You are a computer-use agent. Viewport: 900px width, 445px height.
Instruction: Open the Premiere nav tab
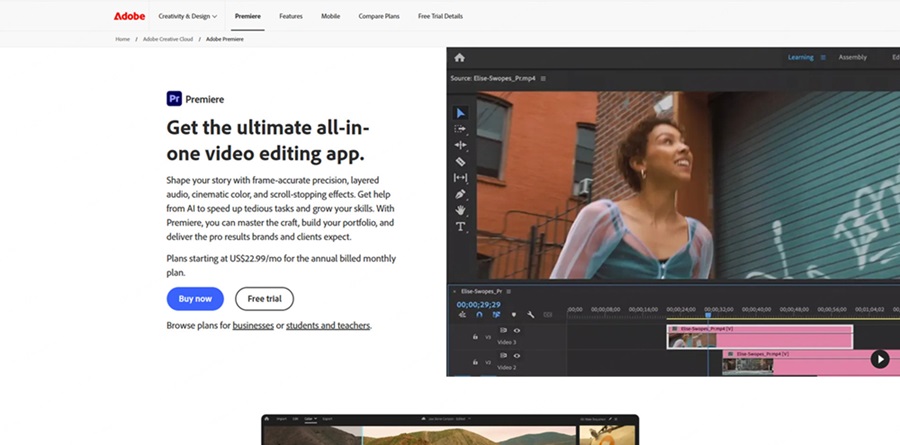pyautogui.click(x=248, y=16)
